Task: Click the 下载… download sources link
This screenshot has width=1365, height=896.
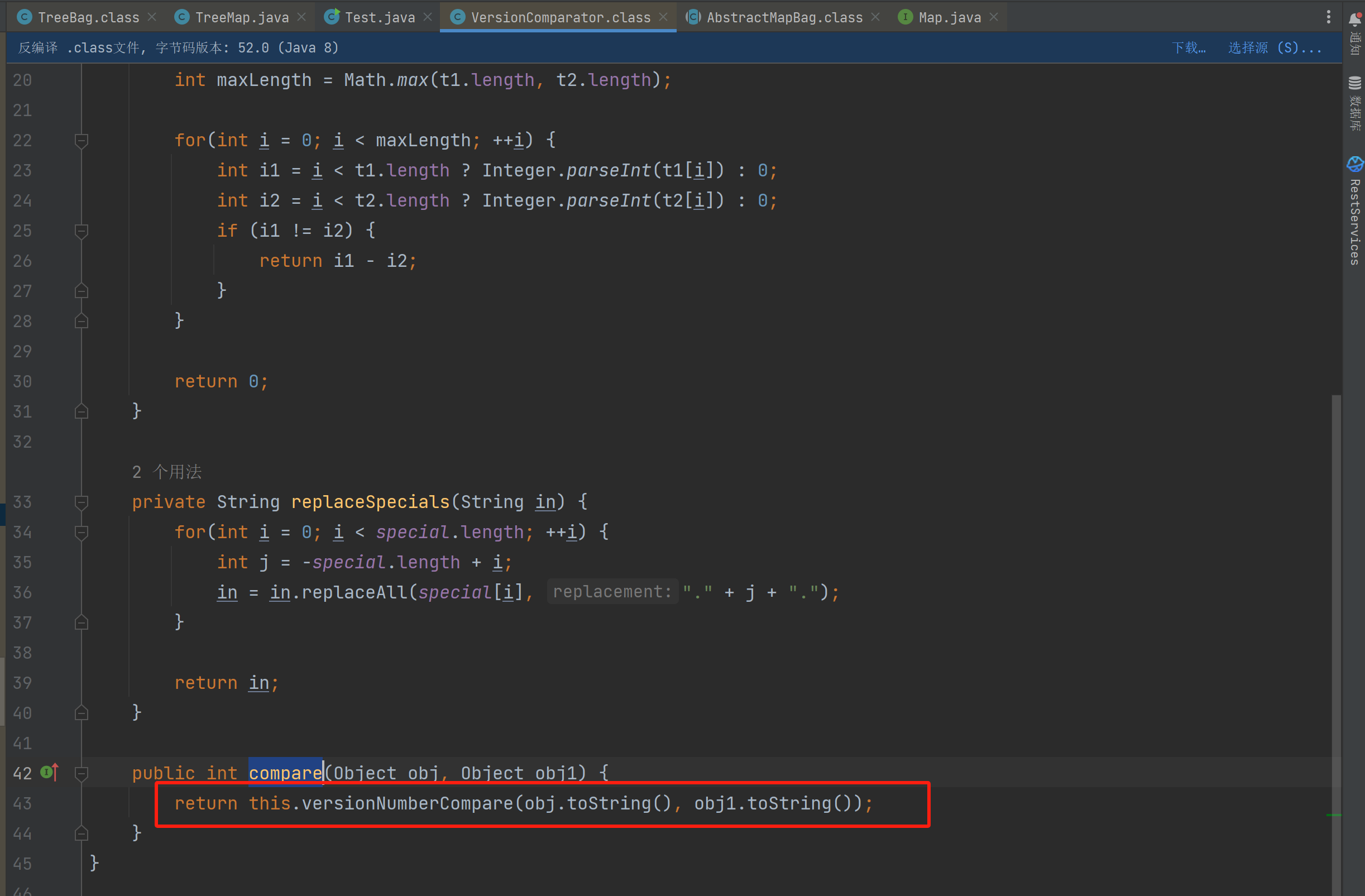Action: 1189,47
